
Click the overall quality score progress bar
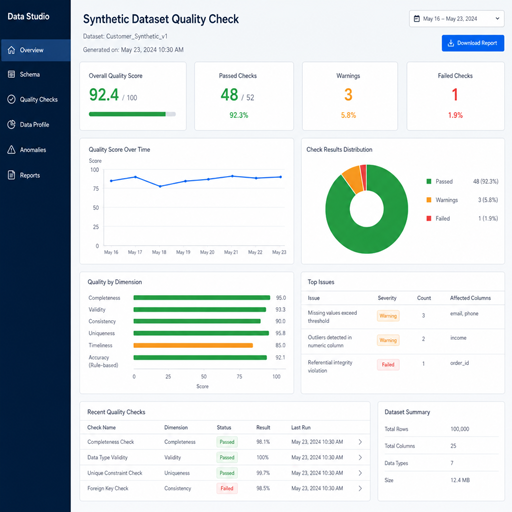[132, 114]
